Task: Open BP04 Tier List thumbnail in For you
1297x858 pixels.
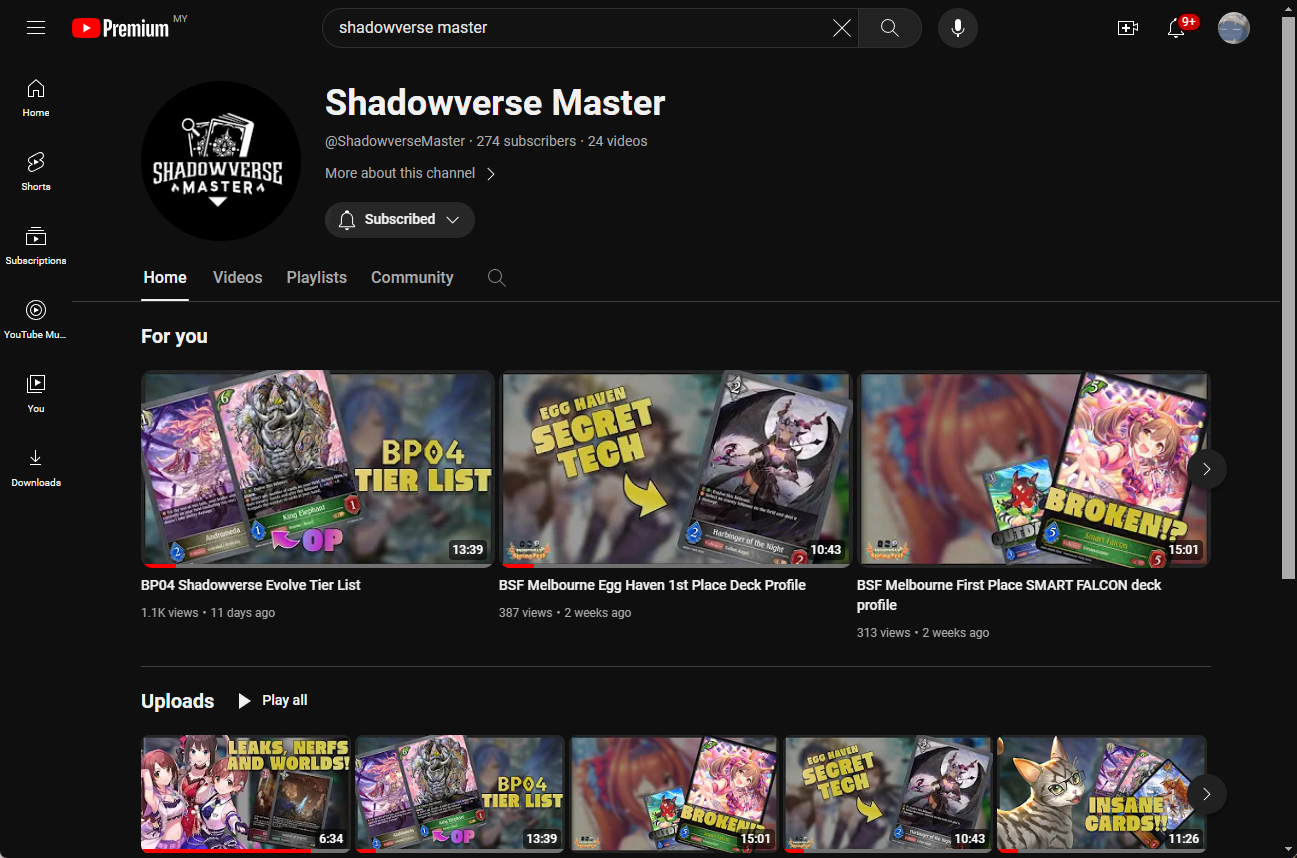Action: [x=317, y=469]
